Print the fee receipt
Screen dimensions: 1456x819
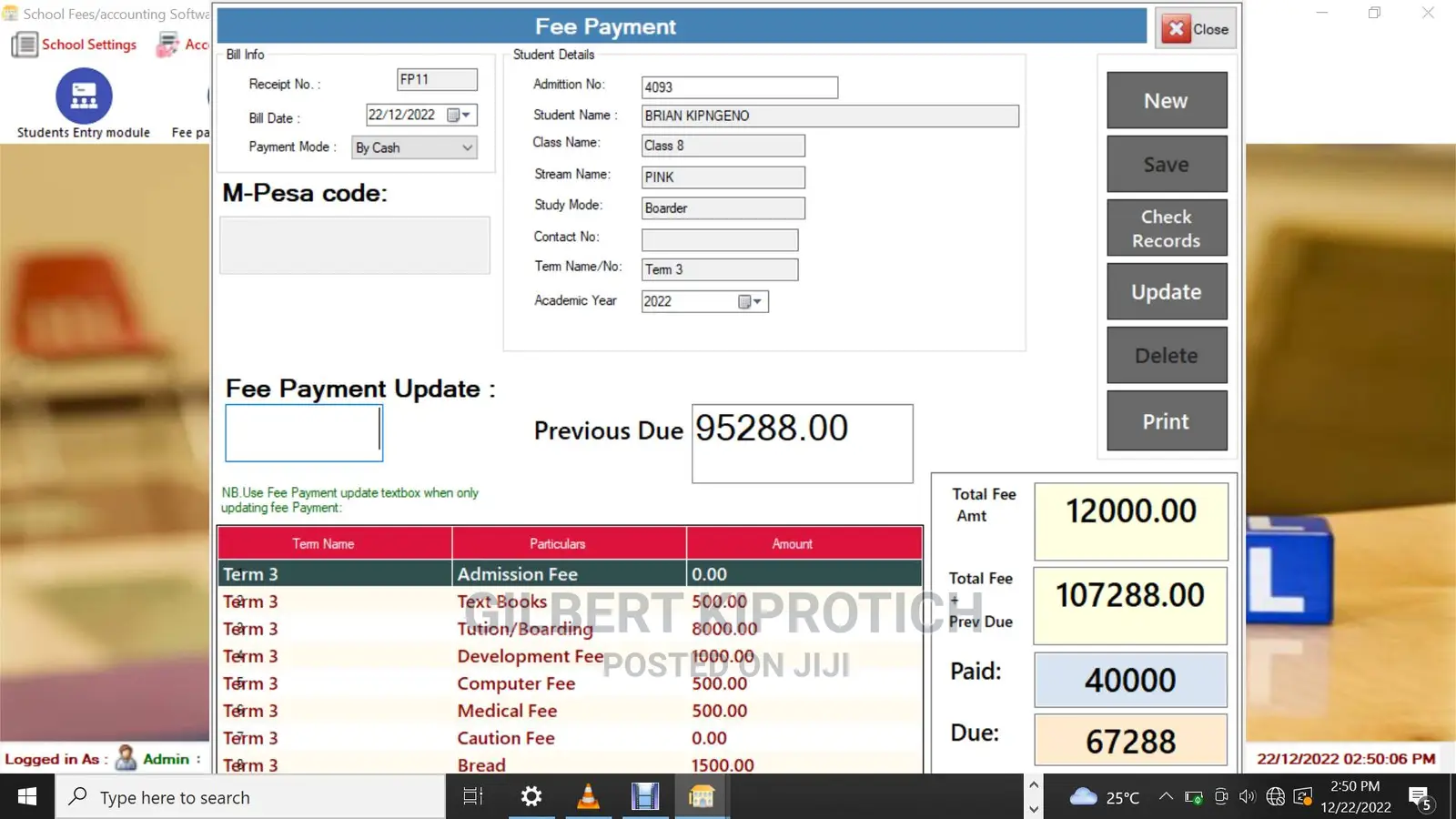(1167, 420)
